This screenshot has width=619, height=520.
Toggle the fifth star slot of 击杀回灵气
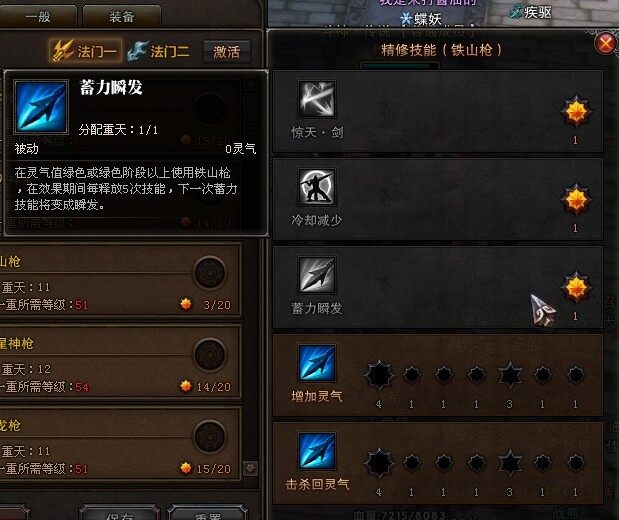click(x=510, y=463)
